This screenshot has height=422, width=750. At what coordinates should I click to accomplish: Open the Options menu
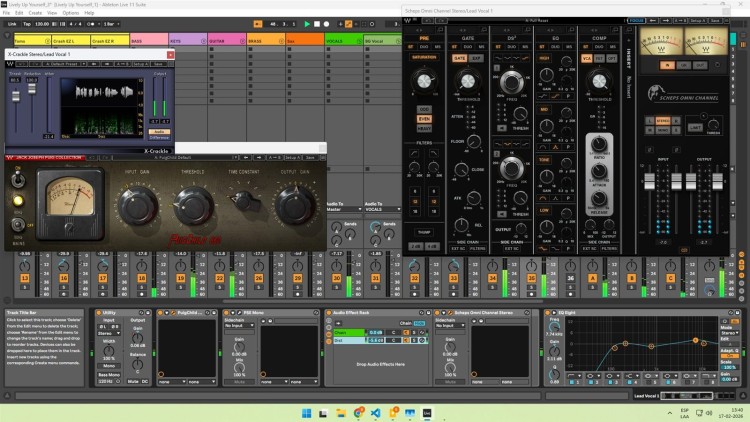[71, 13]
